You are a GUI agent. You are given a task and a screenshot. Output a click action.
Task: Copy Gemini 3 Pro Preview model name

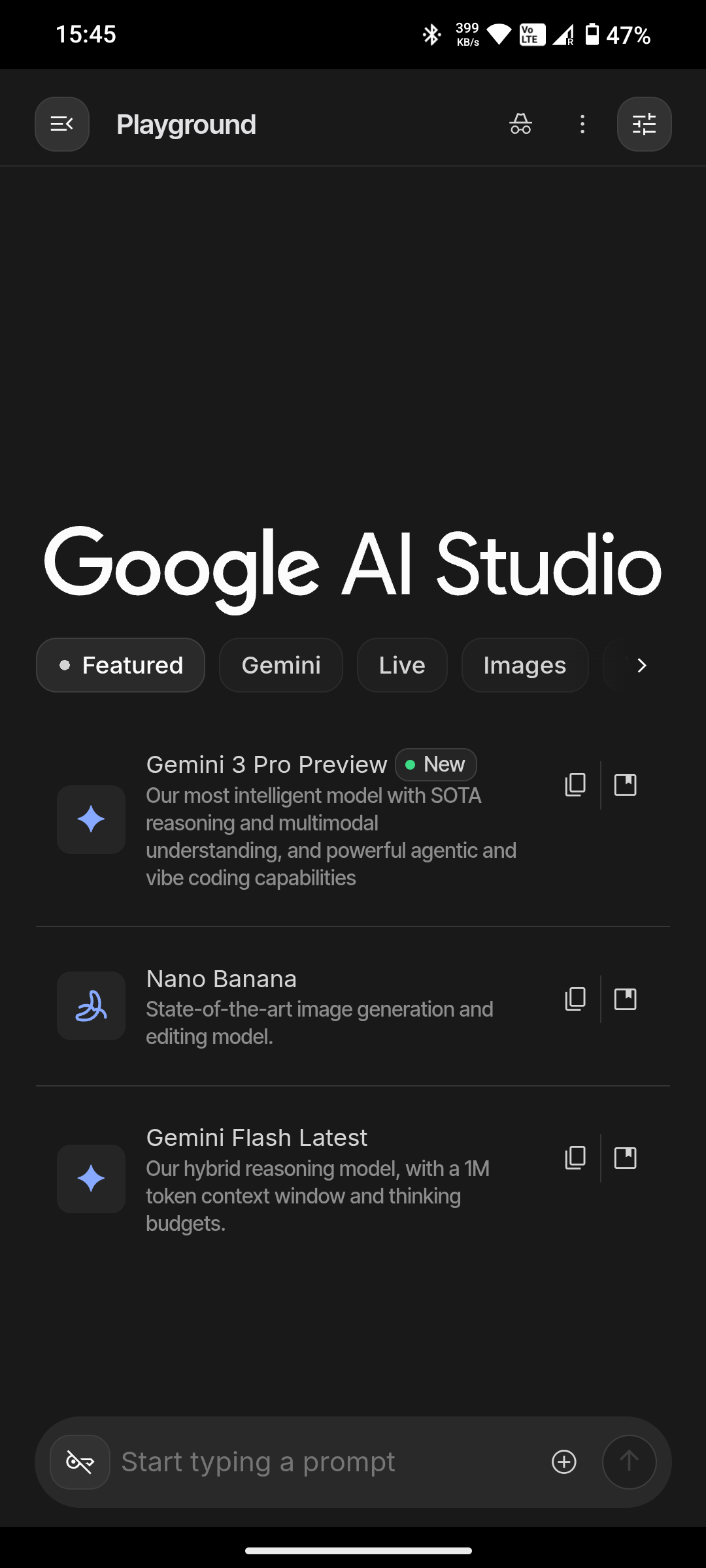(575, 785)
